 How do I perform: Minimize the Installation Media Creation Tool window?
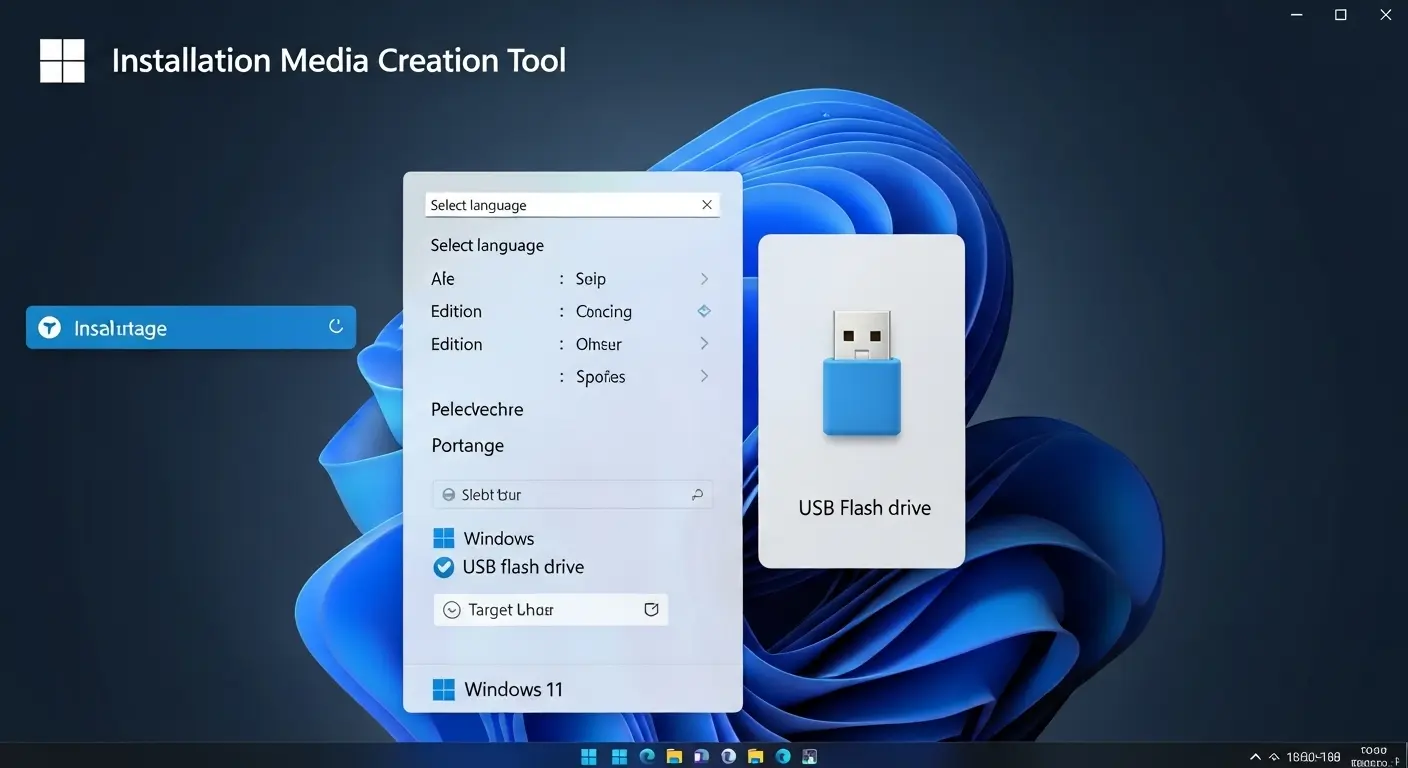(1297, 14)
